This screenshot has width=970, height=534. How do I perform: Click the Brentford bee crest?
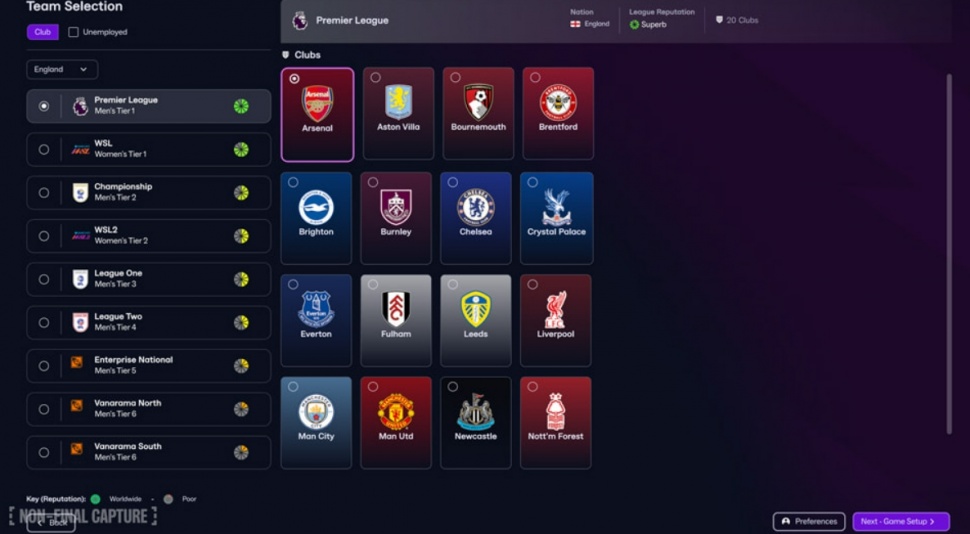click(x=558, y=103)
